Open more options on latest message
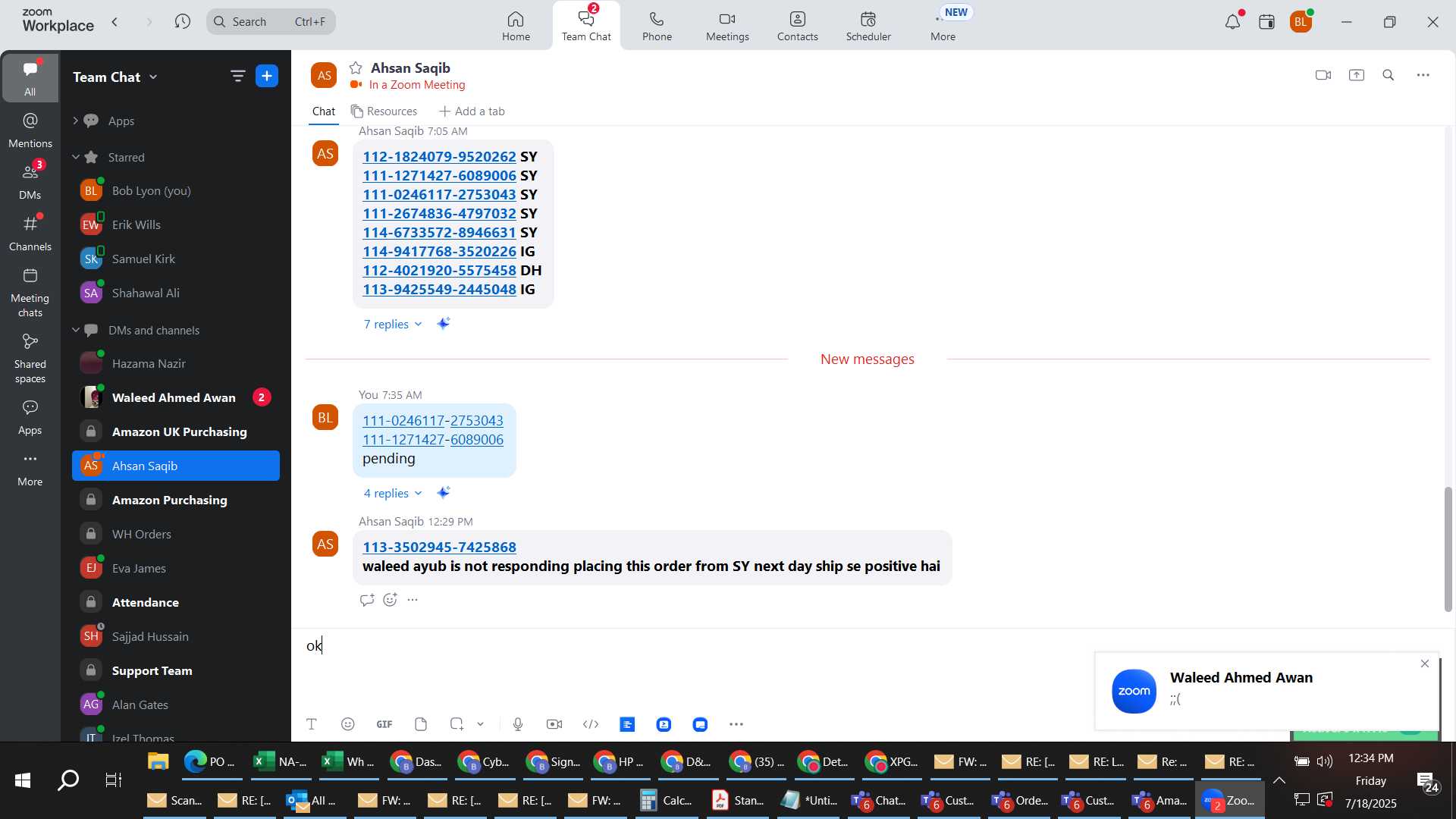 (413, 600)
